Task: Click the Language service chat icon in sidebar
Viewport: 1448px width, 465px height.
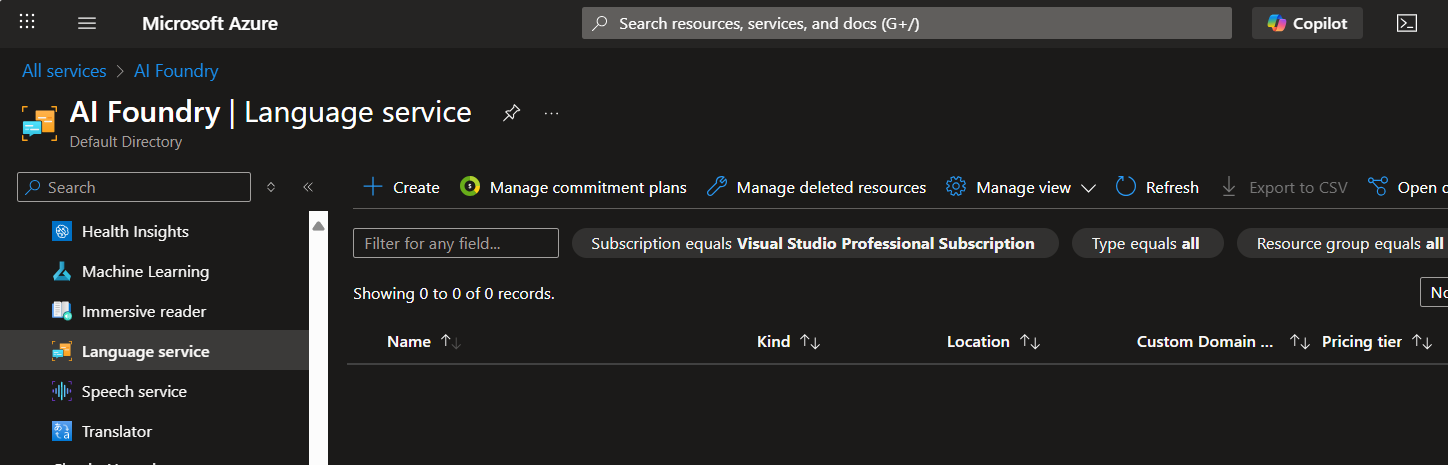Action: click(62, 351)
